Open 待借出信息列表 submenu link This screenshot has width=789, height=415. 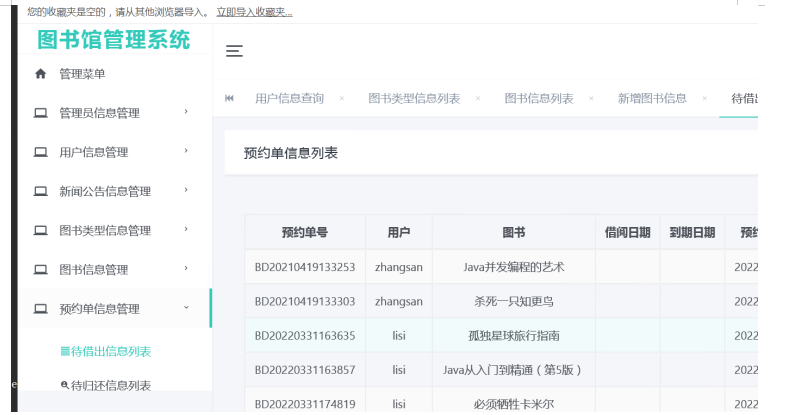pyautogui.click(x=111, y=351)
